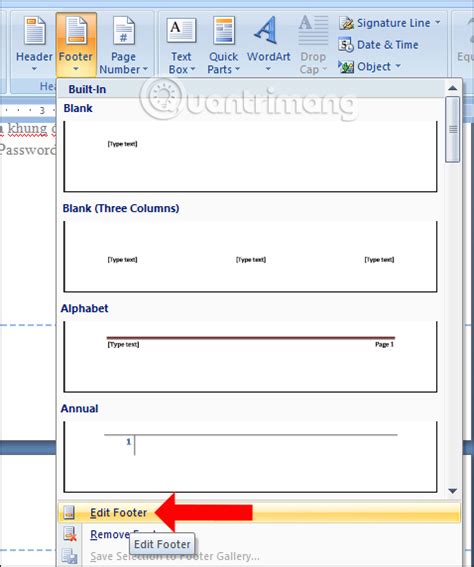Click the Object label
The image size is (474, 567).
(x=374, y=67)
